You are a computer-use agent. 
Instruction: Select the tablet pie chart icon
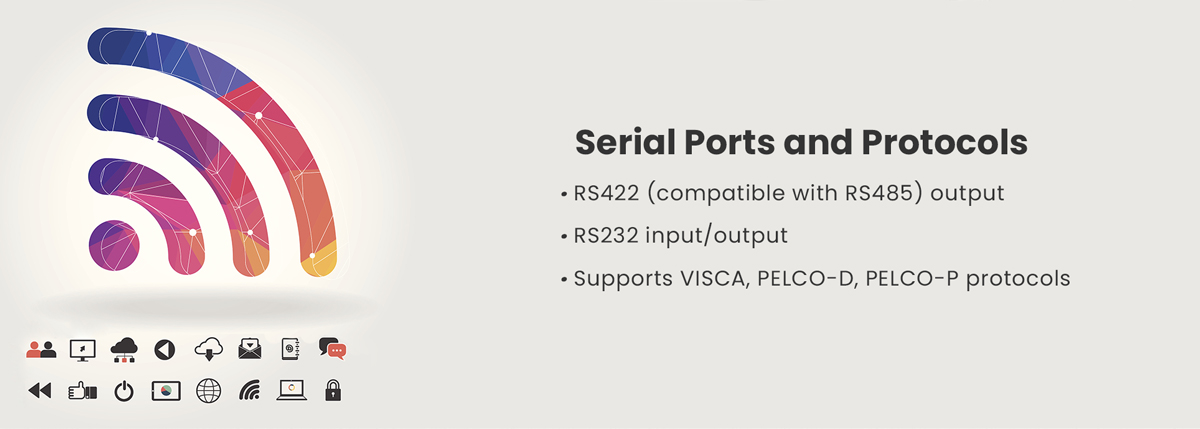166,391
